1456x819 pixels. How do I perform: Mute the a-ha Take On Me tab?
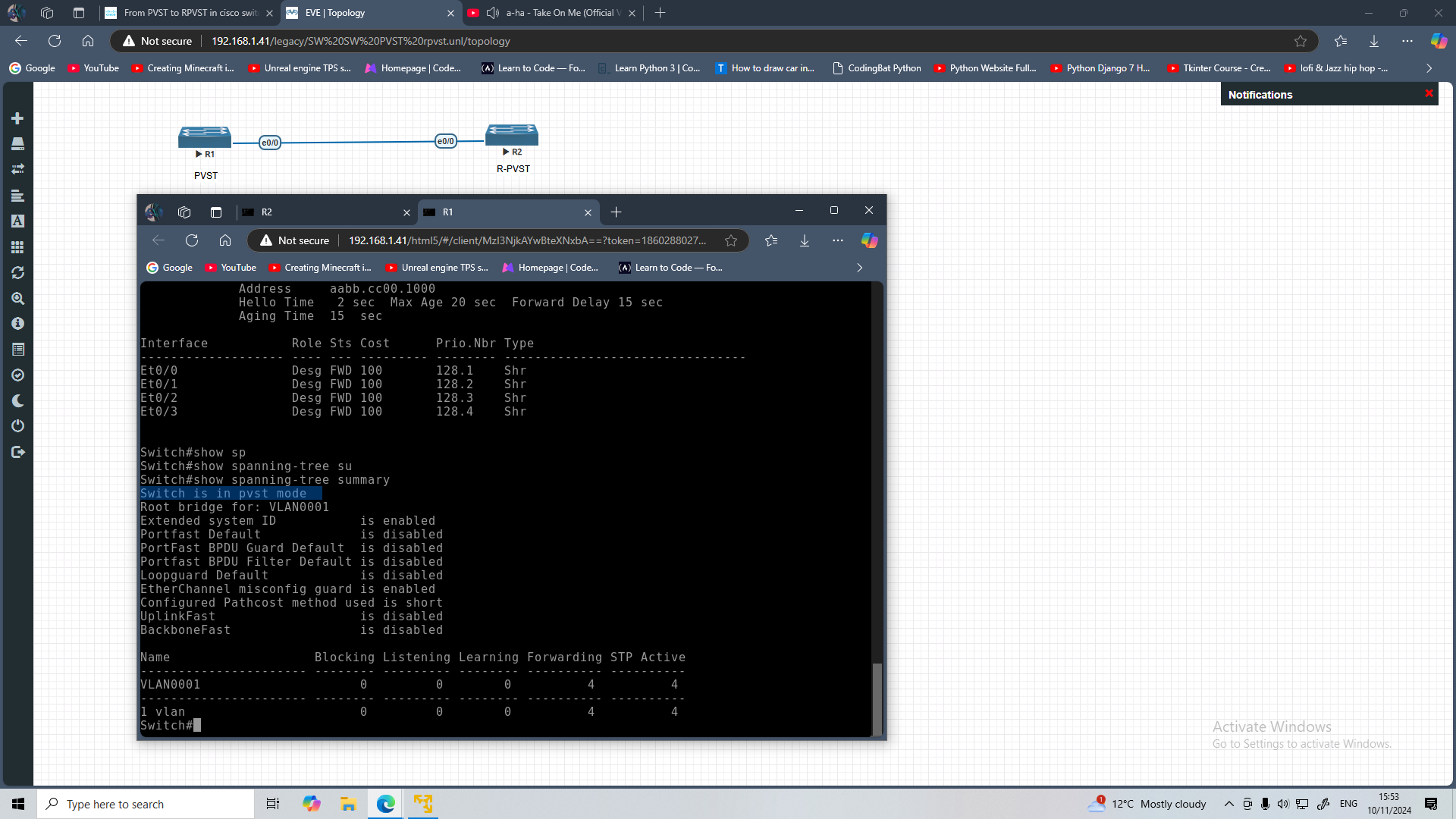[493, 12]
